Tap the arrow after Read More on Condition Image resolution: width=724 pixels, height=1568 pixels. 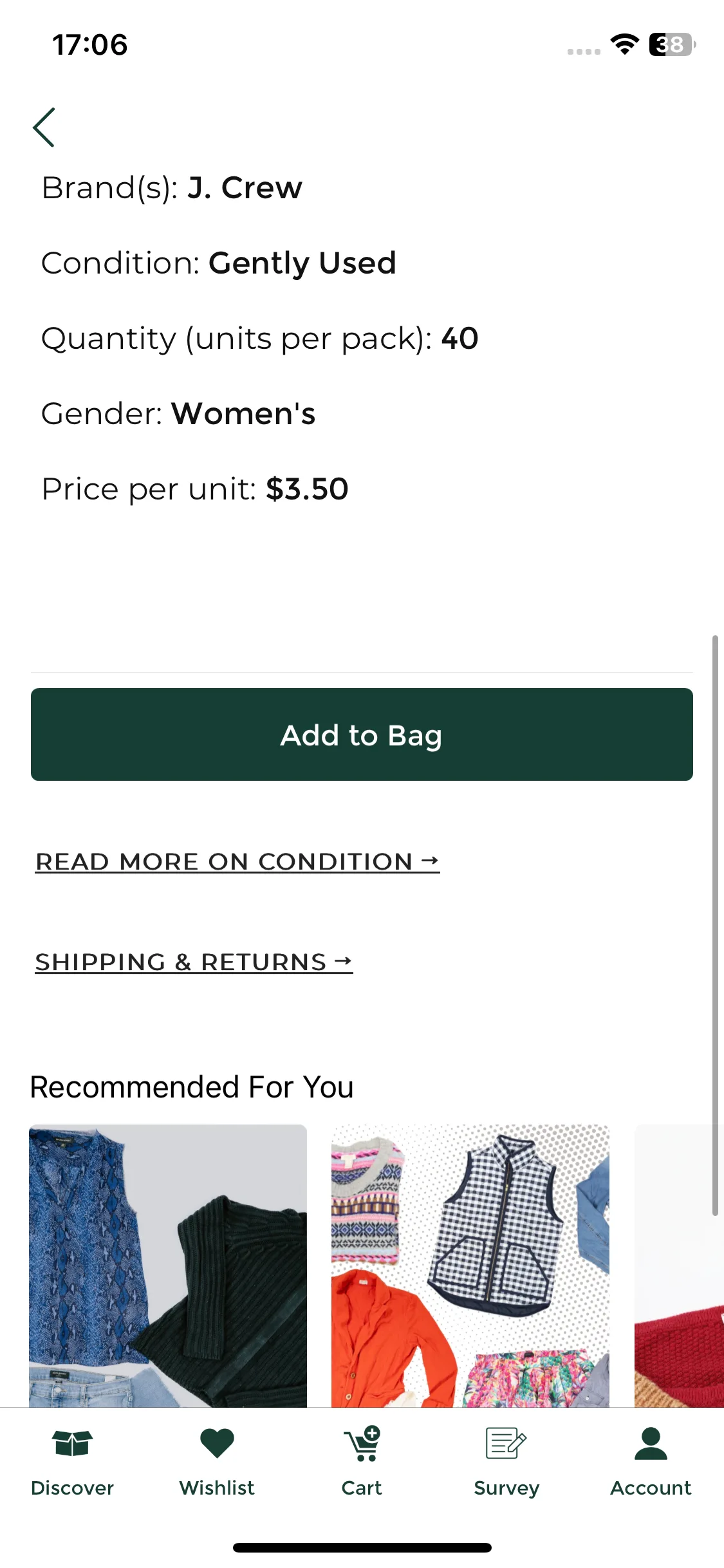430,860
